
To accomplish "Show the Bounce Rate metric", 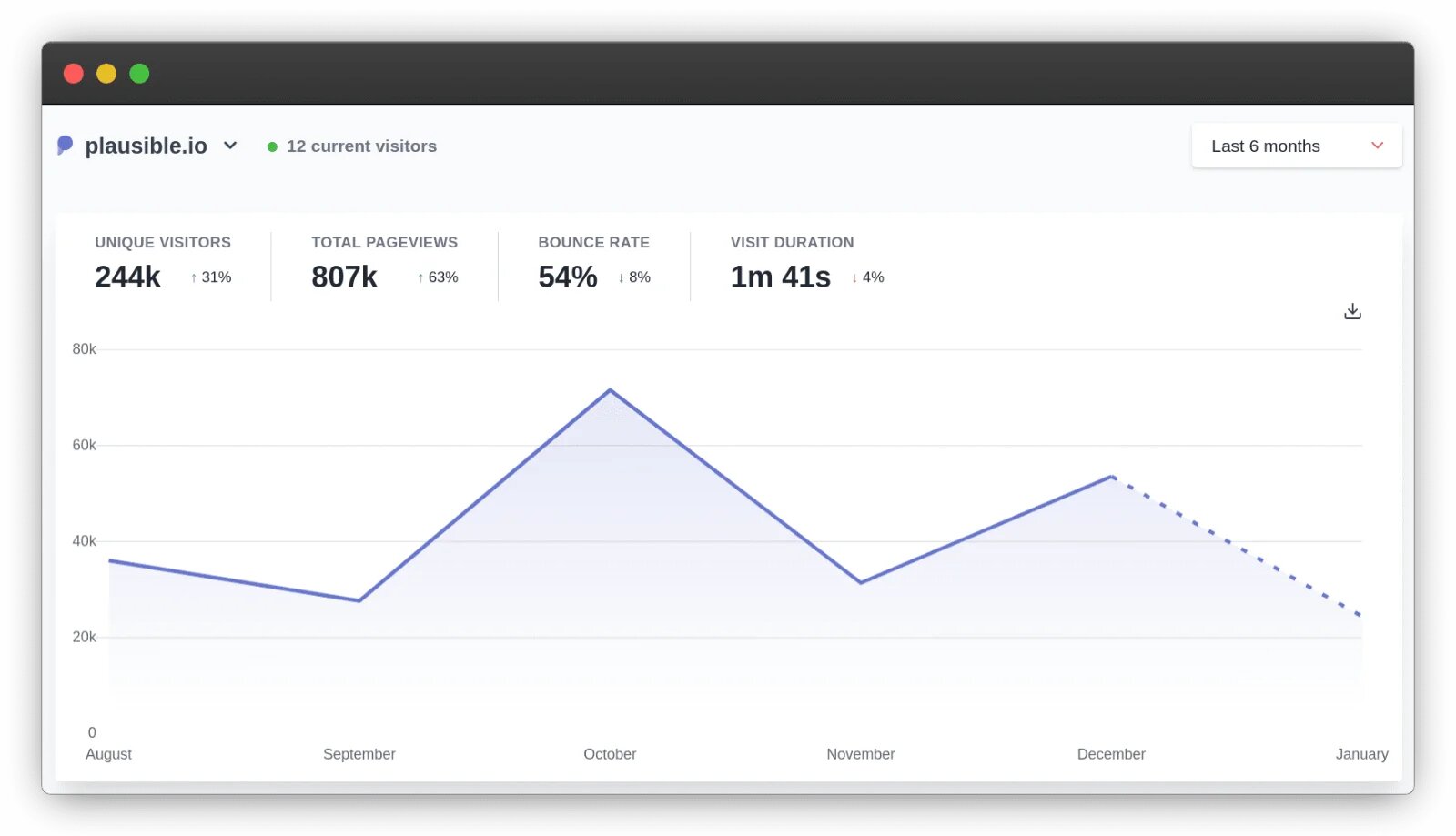I will click(x=593, y=264).
